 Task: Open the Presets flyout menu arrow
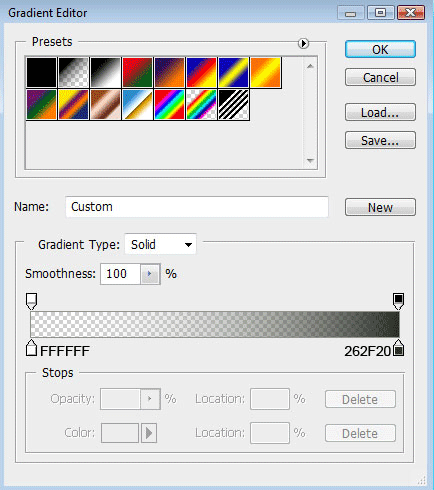(303, 43)
